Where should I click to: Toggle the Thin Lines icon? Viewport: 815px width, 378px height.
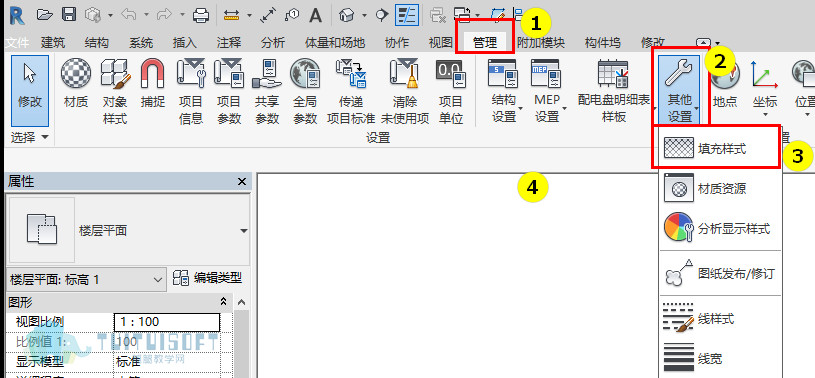406,15
